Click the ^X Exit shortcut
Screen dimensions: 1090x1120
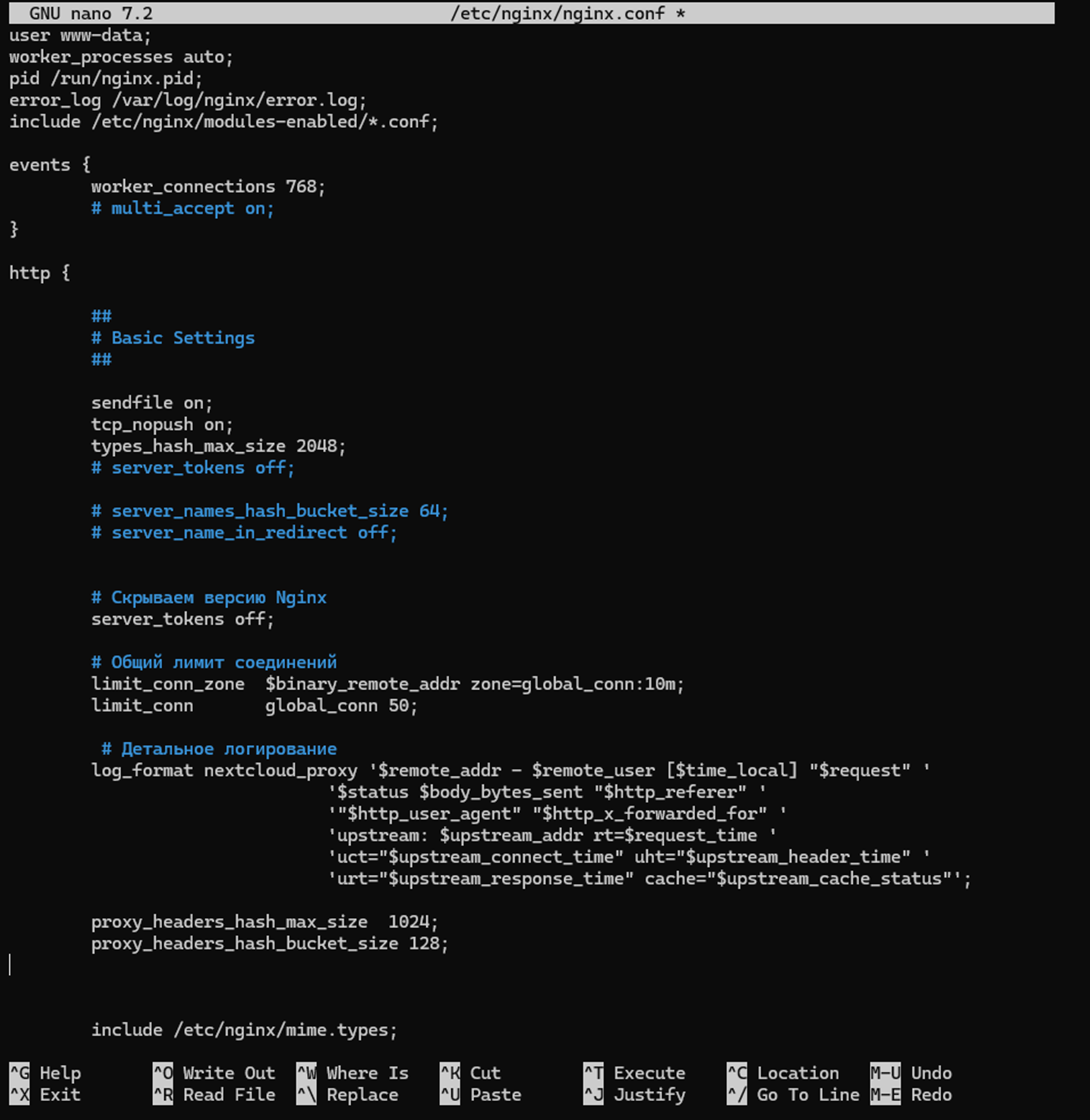click(45, 1094)
